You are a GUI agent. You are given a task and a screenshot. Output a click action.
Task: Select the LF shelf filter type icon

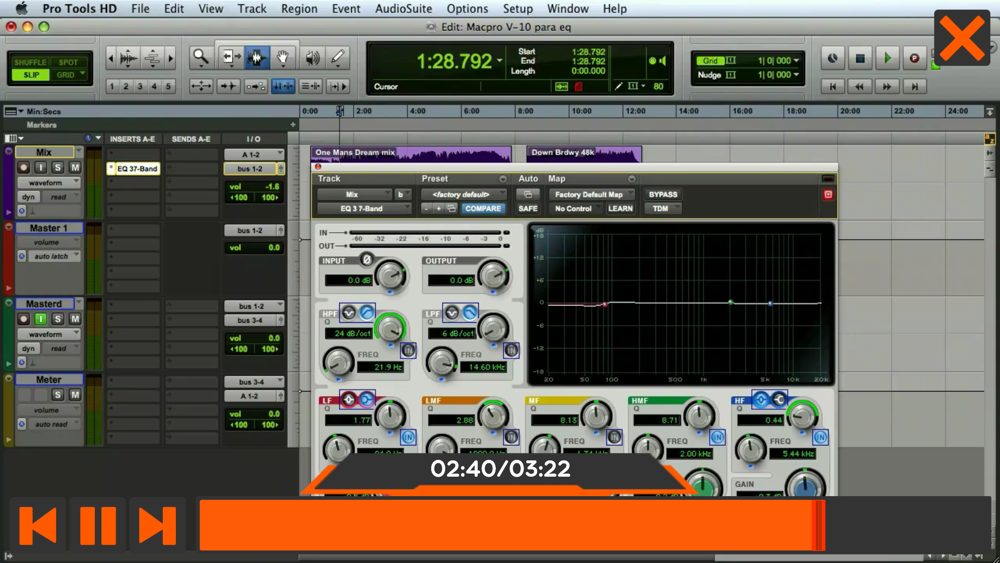(366, 400)
